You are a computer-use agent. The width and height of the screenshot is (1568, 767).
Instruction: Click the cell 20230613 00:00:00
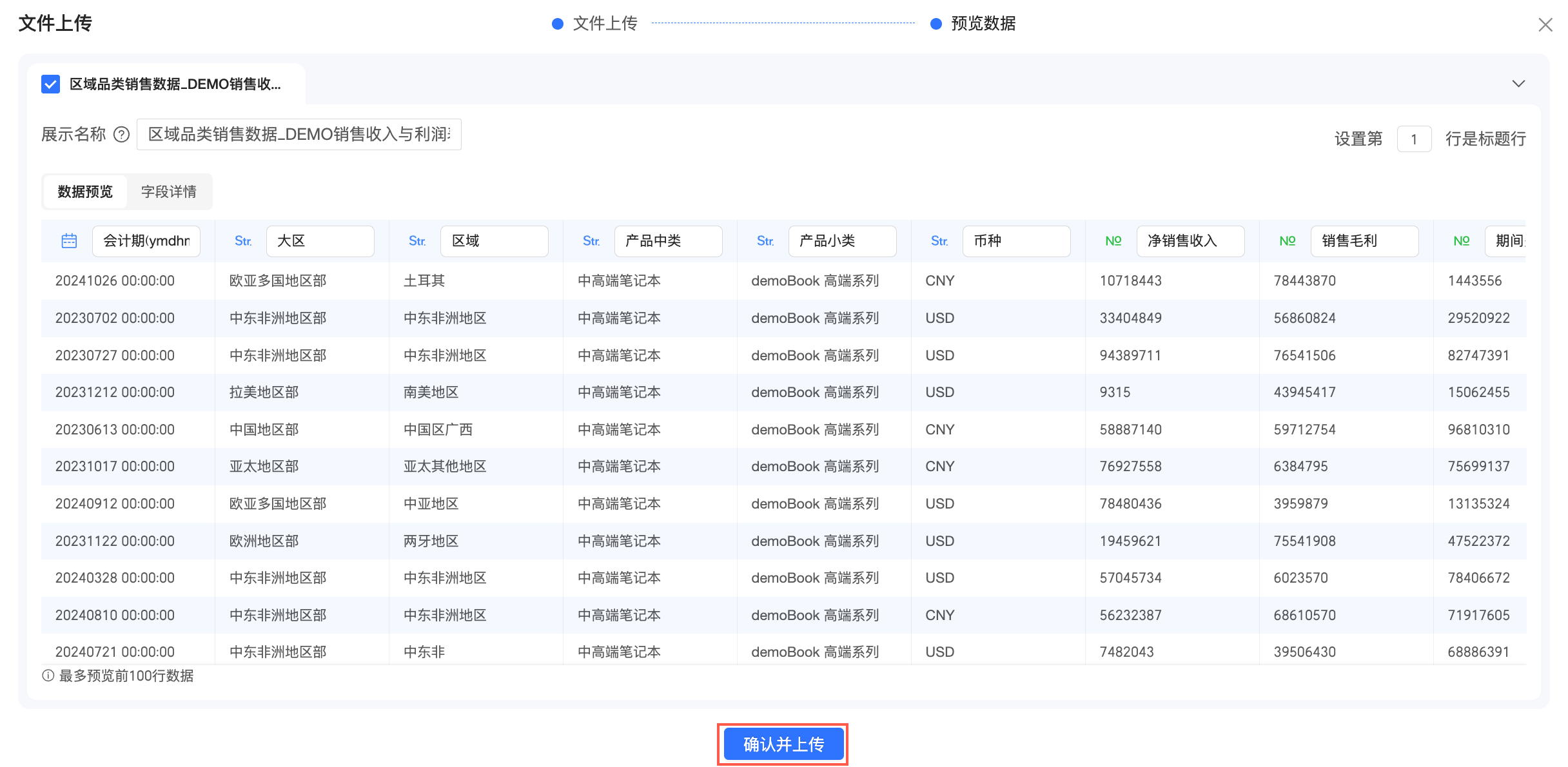tap(115, 430)
